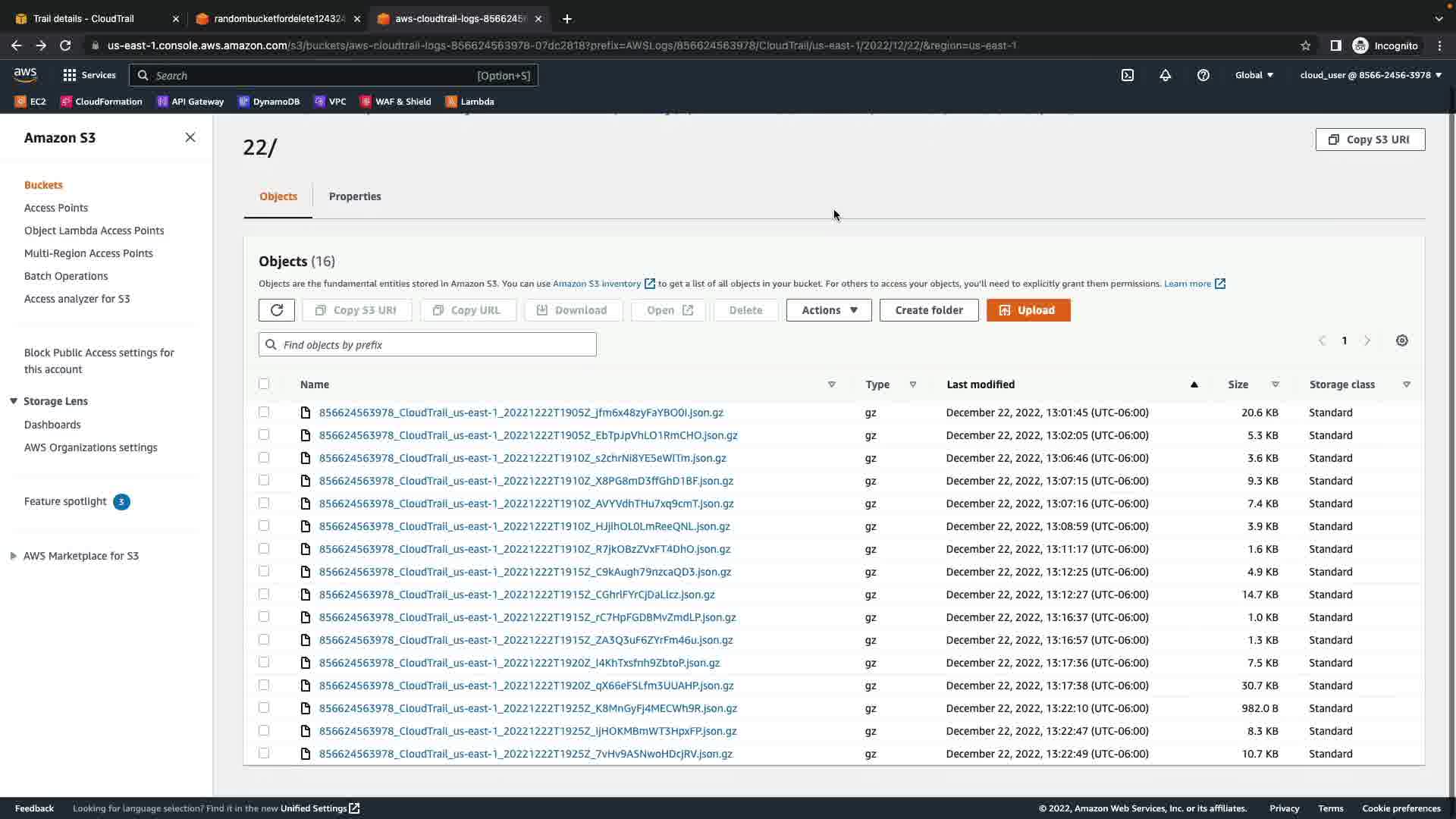Screen dimensions: 1456x819
Task: Click the refresh objects icon button
Action: click(276, 310)
